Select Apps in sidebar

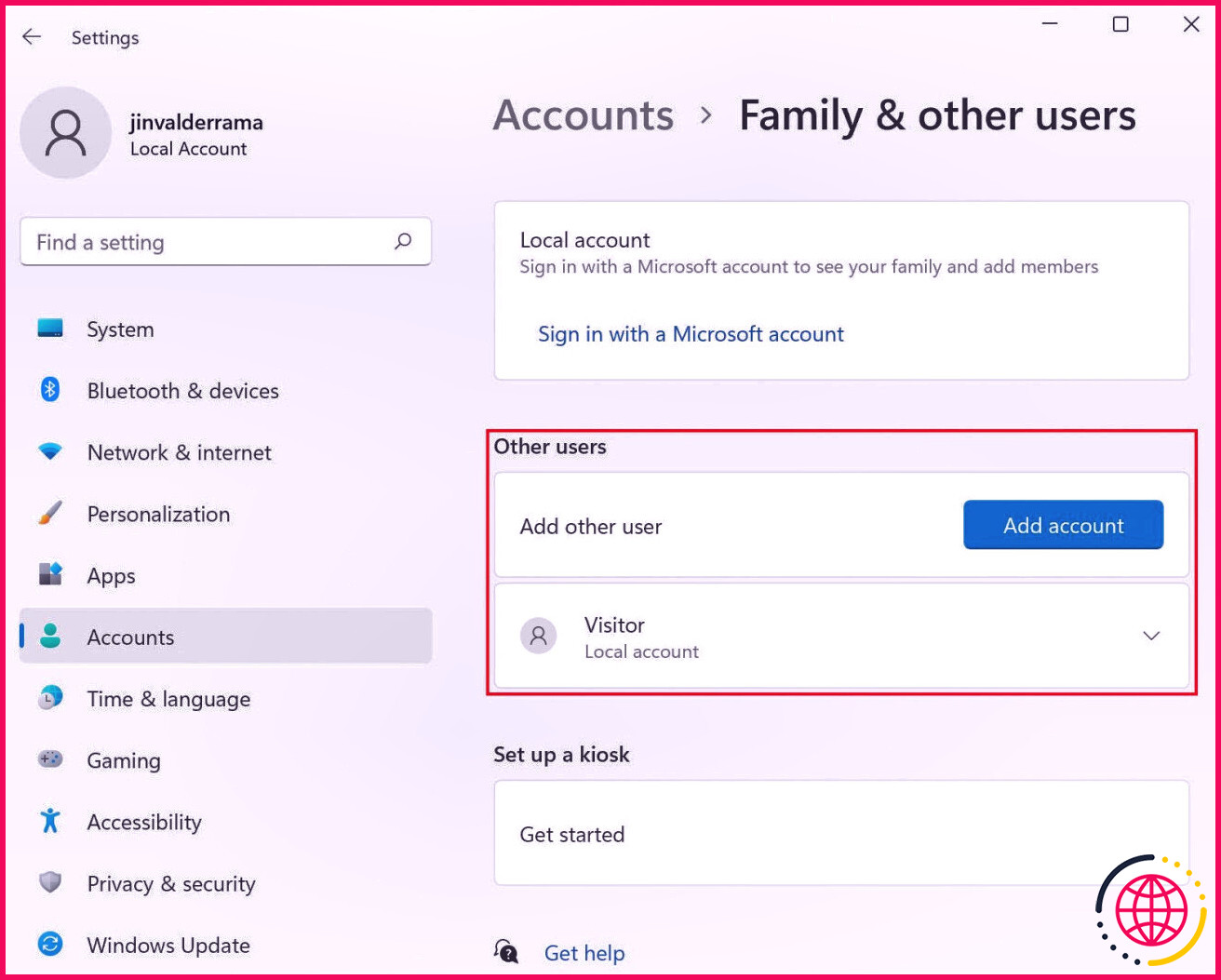225,575
